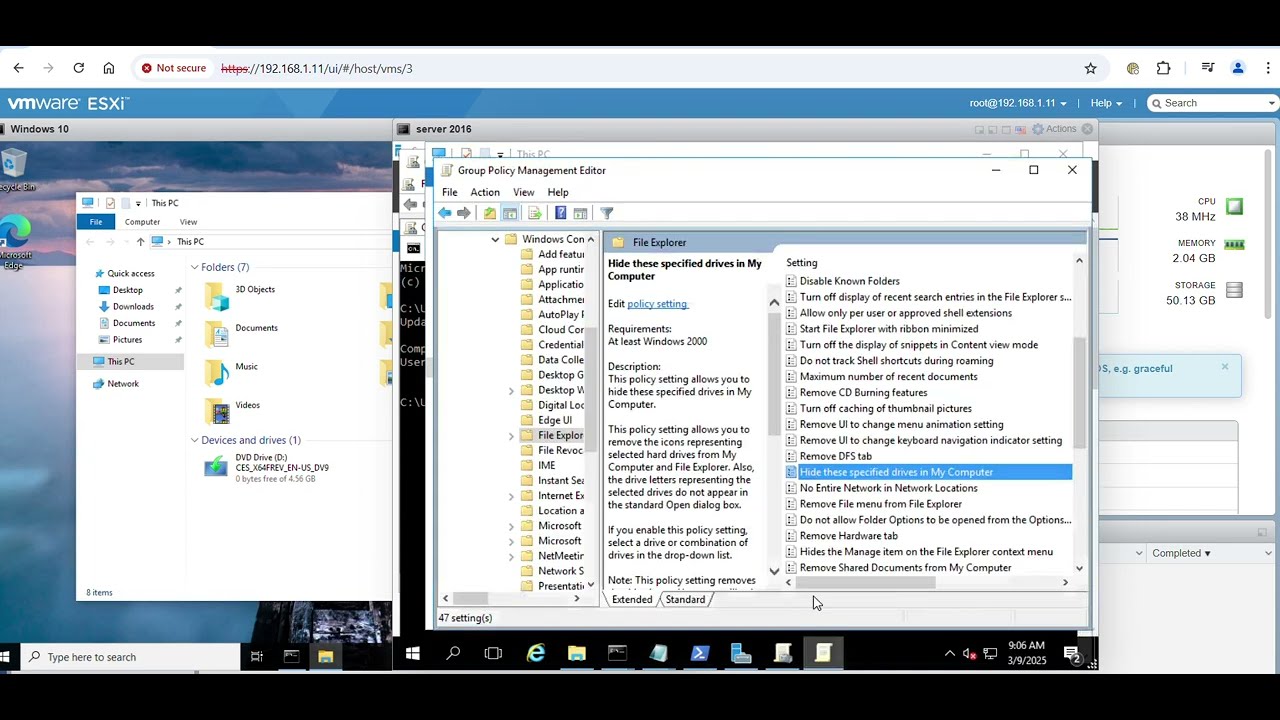Open Action menu in Group Policy Editor
Screen dimensions: 1280x720
click(x=485, y=192)
